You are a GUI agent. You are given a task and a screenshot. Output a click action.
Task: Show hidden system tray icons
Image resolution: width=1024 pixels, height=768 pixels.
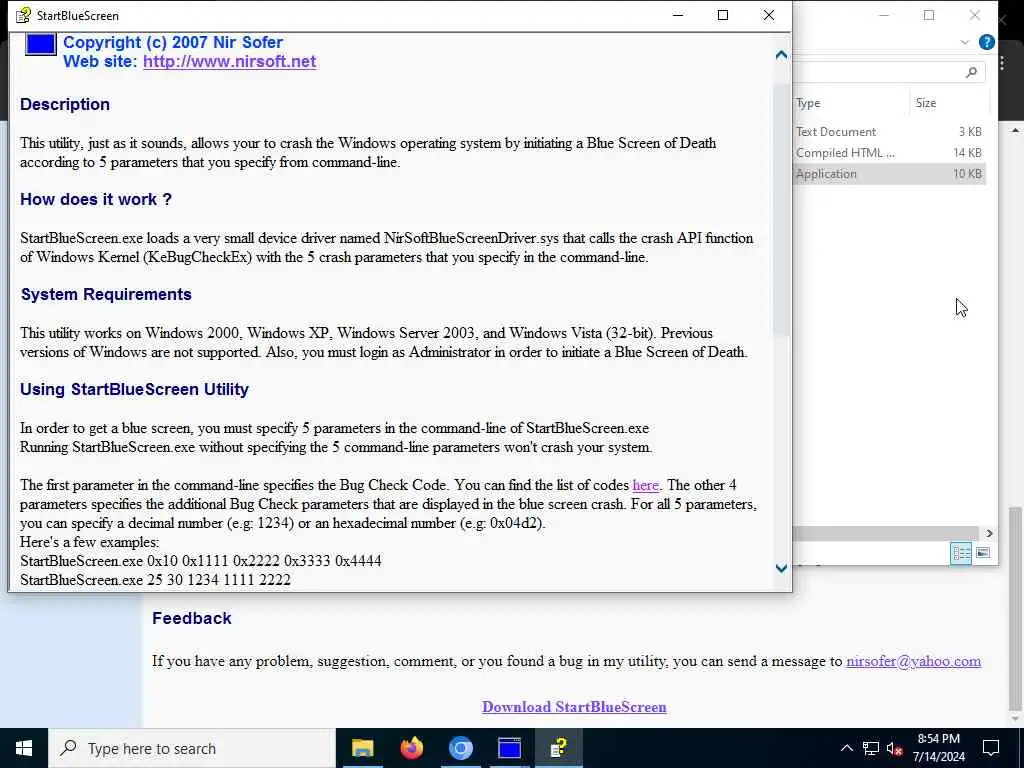coord(846,748)
